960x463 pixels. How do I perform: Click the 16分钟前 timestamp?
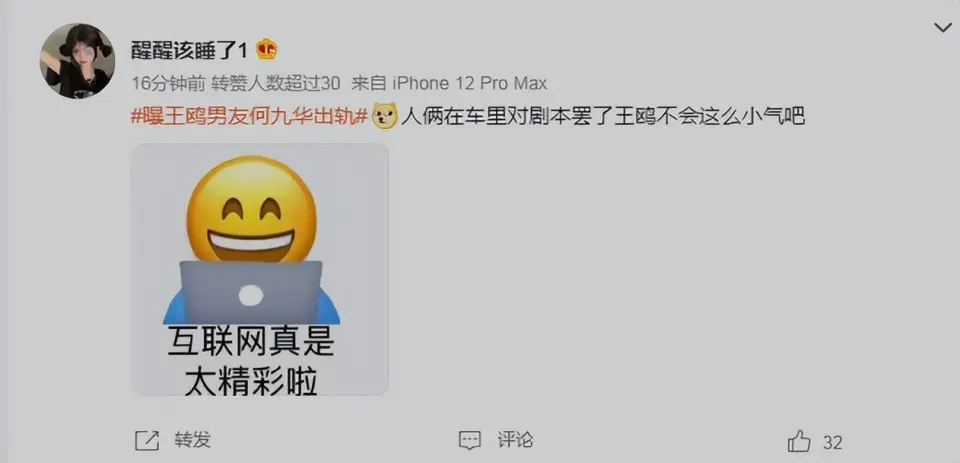(x=167, y=83)
